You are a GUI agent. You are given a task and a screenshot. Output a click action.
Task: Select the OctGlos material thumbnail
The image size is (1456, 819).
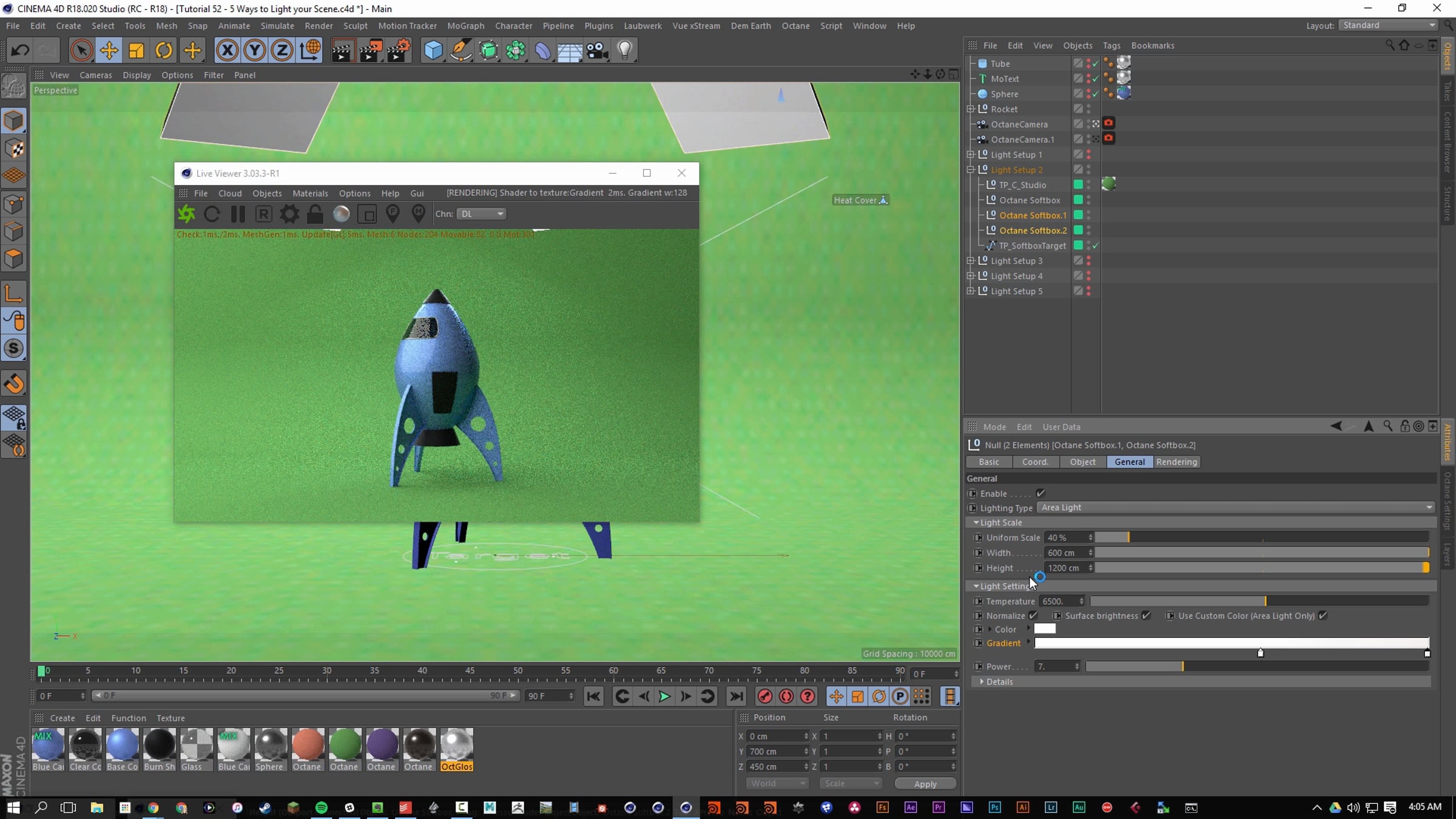[456, 749]
